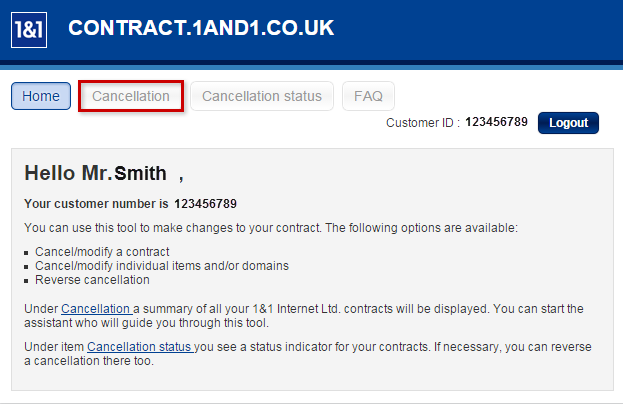
Task: Click the 'You can use this tool' sentence
Action: [x=270, y=228]
